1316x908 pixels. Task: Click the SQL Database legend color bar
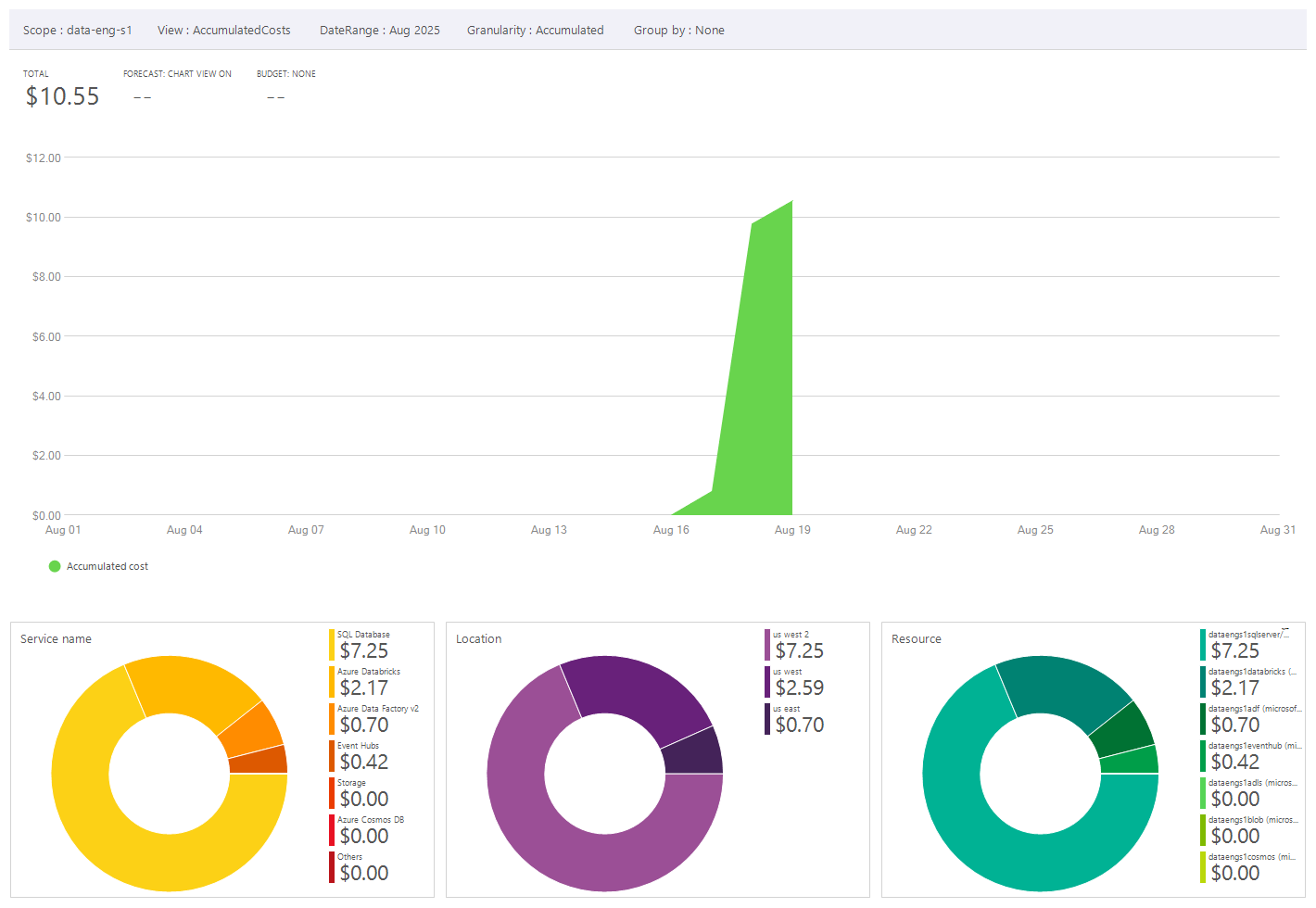pyautogui.click(x=332, y=645)
